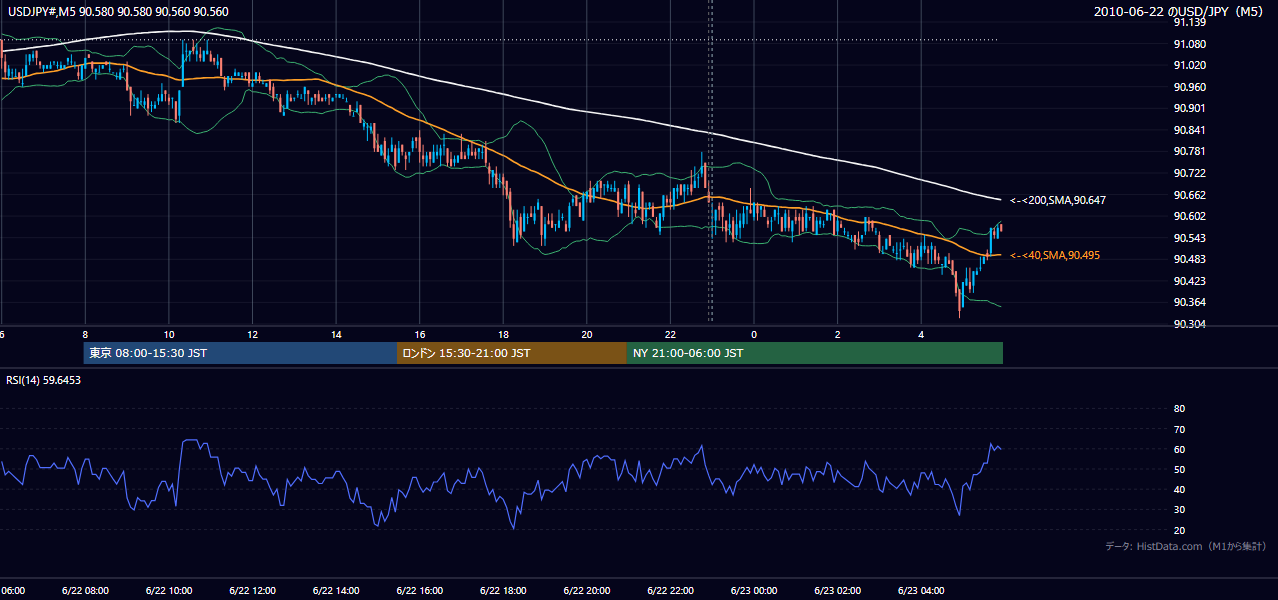Viewport: 1278px width, 600px height.
Task: Click the 91.080 price axis label
Action: pyautogui.click(x=1190, y=44)
